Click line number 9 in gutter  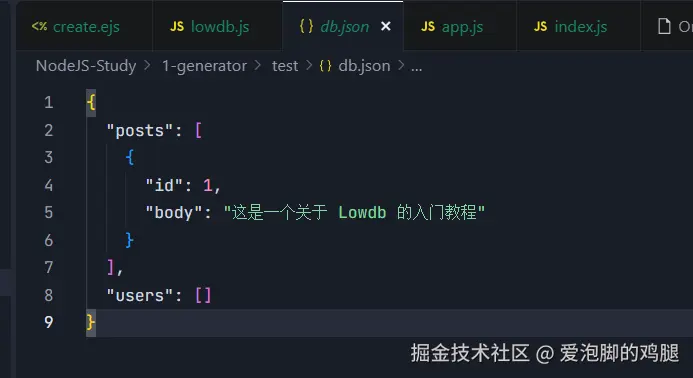(x=49, y=322)
